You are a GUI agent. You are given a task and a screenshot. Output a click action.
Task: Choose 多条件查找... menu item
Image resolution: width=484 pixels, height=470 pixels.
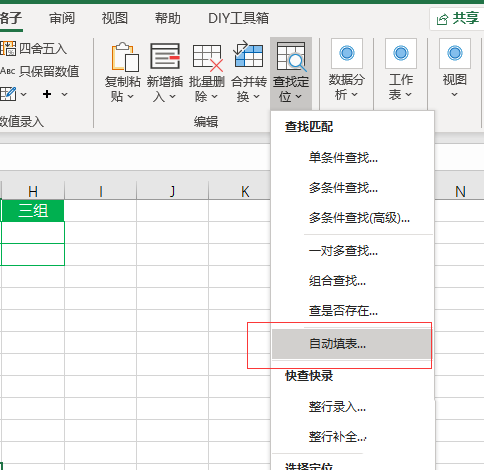352,188
